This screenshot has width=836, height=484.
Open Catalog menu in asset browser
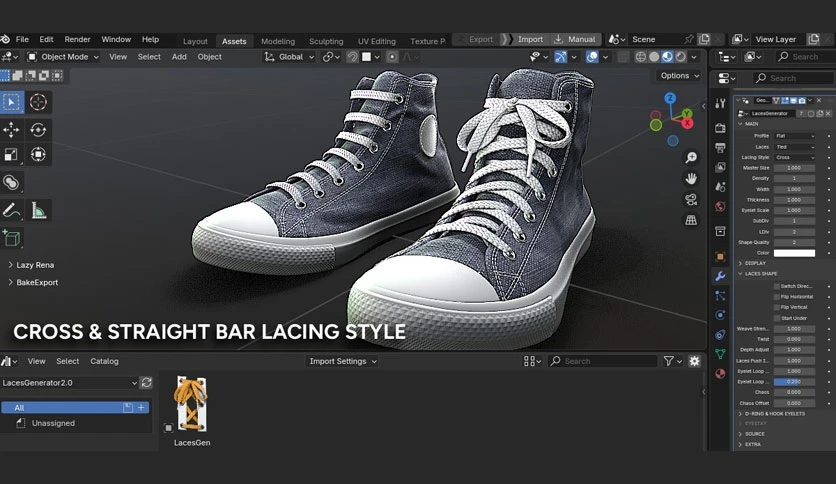click(104, 361)
